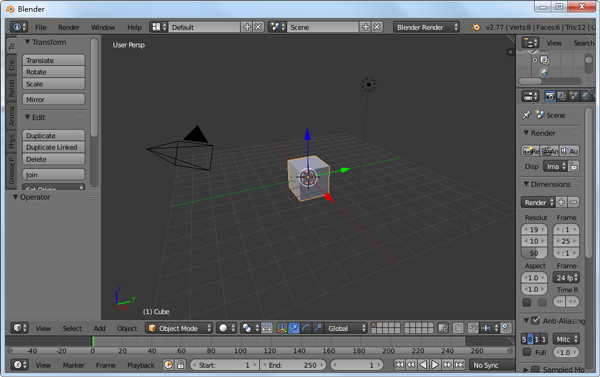600x377 pixels.
Task: Click the Start frame field
Action: 224,365
